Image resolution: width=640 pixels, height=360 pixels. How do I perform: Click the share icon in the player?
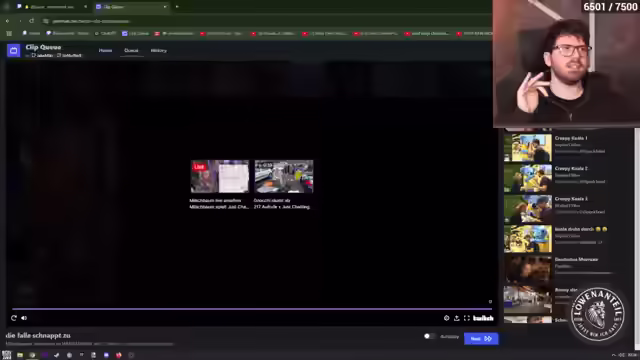457,318
